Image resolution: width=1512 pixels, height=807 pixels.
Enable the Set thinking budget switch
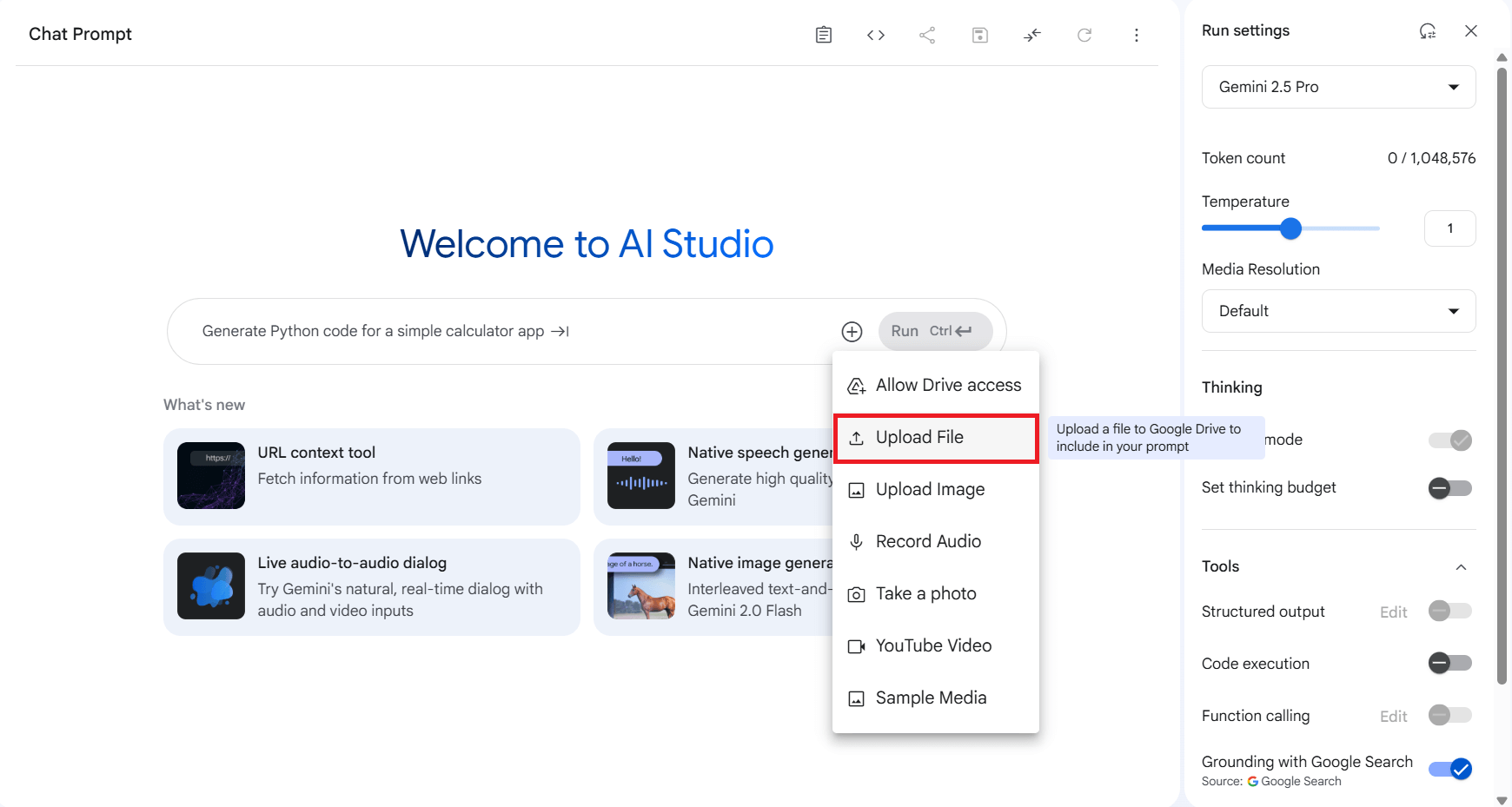coord(1450,488)
